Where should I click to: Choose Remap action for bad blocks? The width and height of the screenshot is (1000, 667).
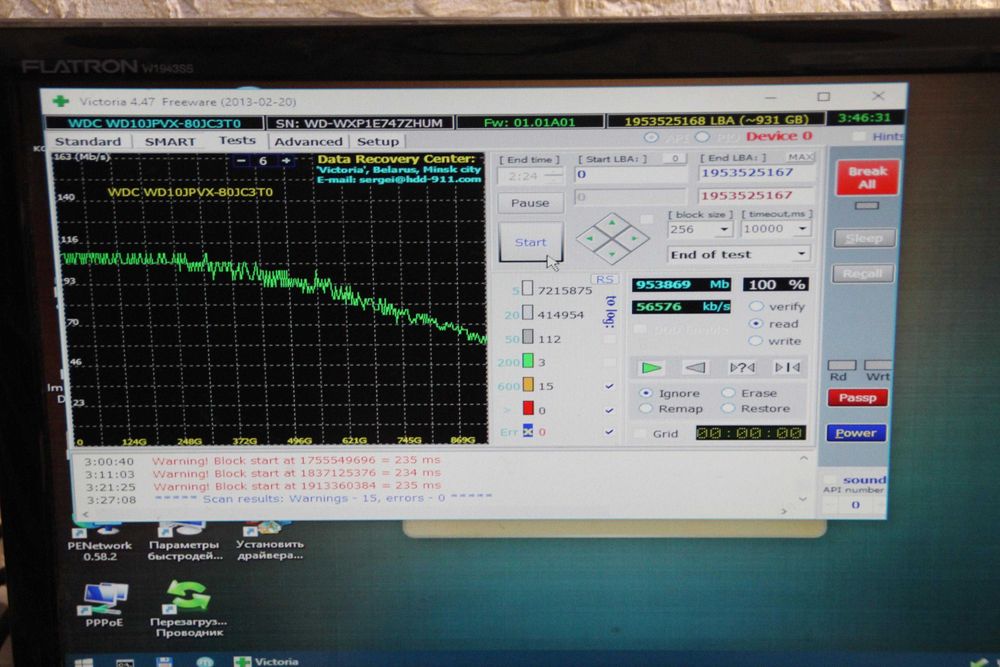(645, 408)
